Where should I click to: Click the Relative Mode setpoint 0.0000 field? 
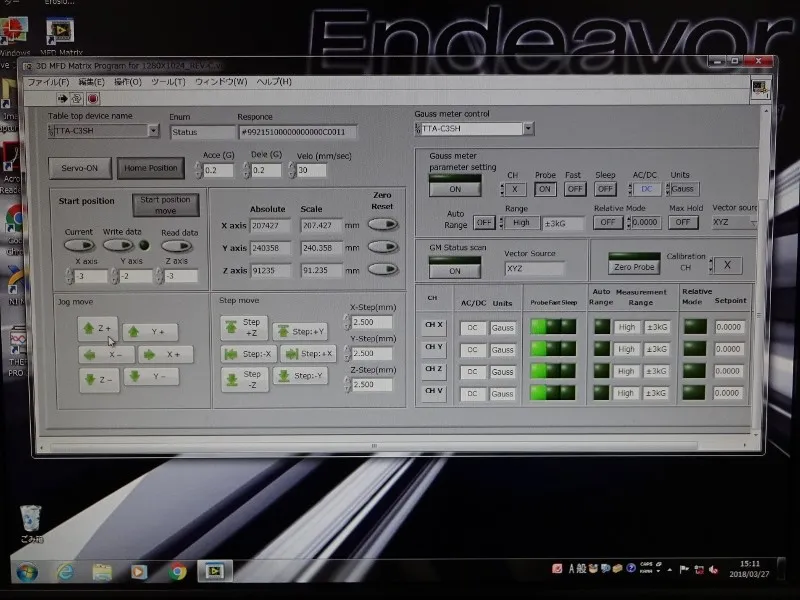tap(644, 222)
